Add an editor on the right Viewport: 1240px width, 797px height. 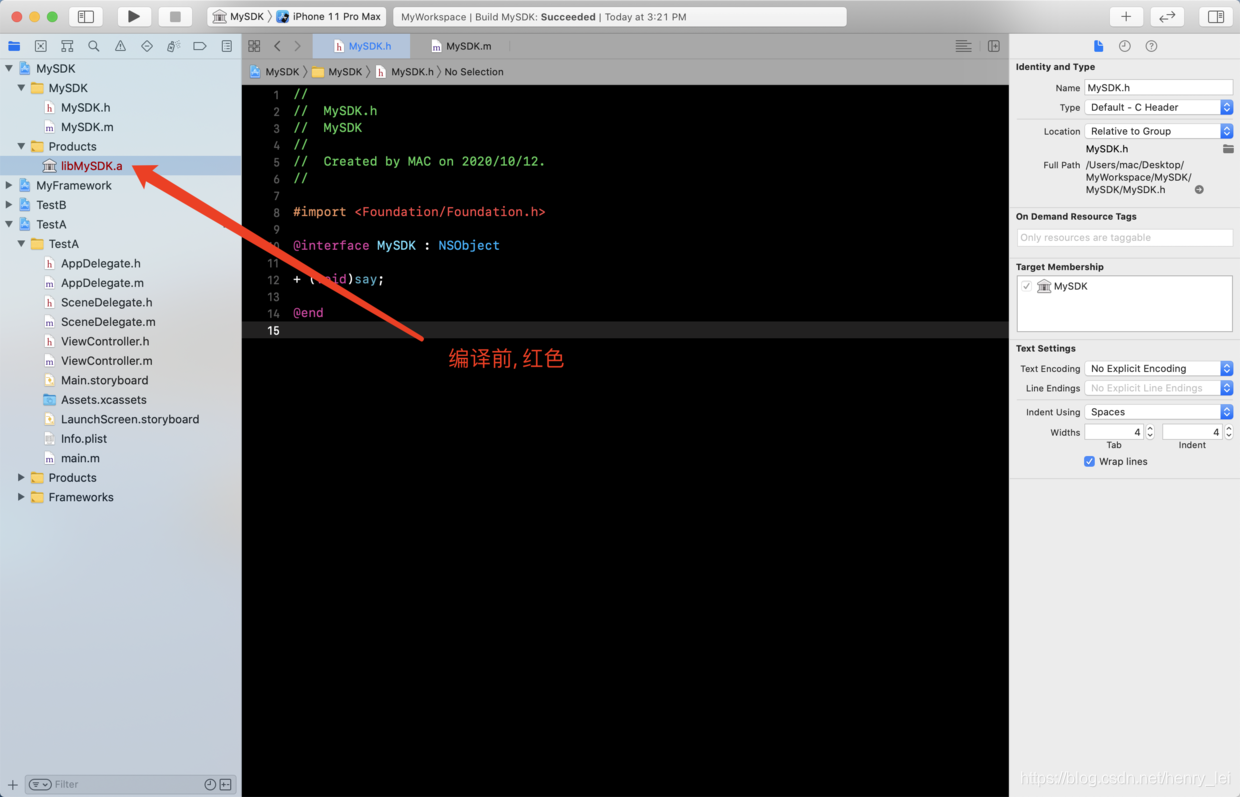point(994,46)
